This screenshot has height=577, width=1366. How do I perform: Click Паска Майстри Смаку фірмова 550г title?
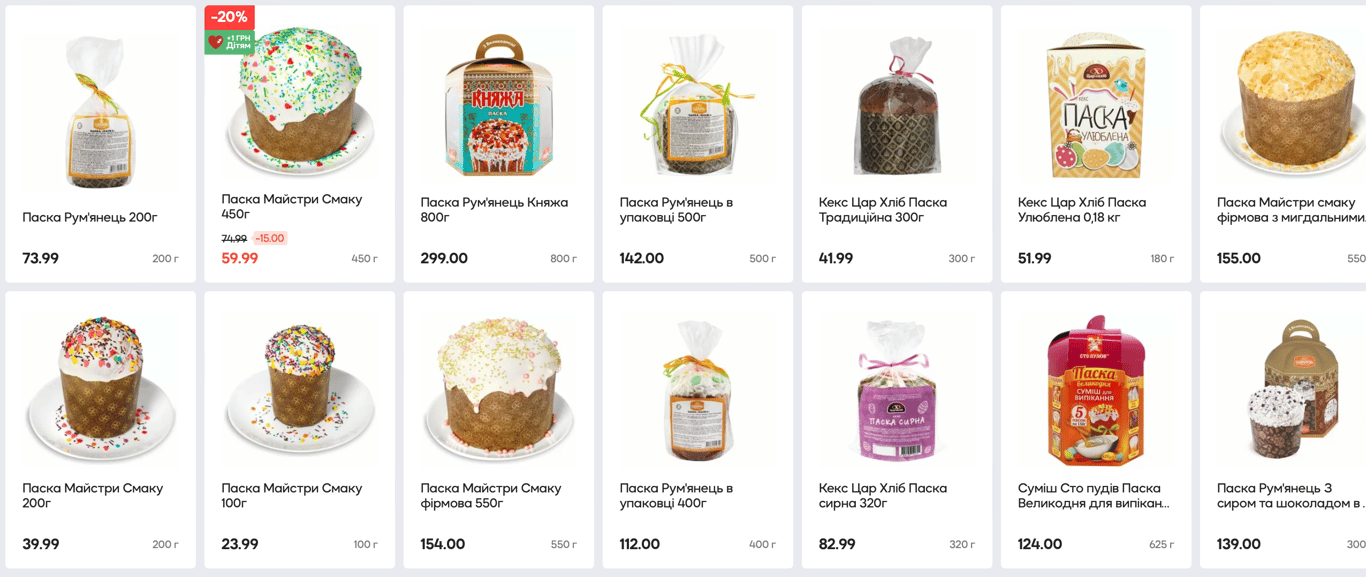pyautogui.click(x=491, y=496)
